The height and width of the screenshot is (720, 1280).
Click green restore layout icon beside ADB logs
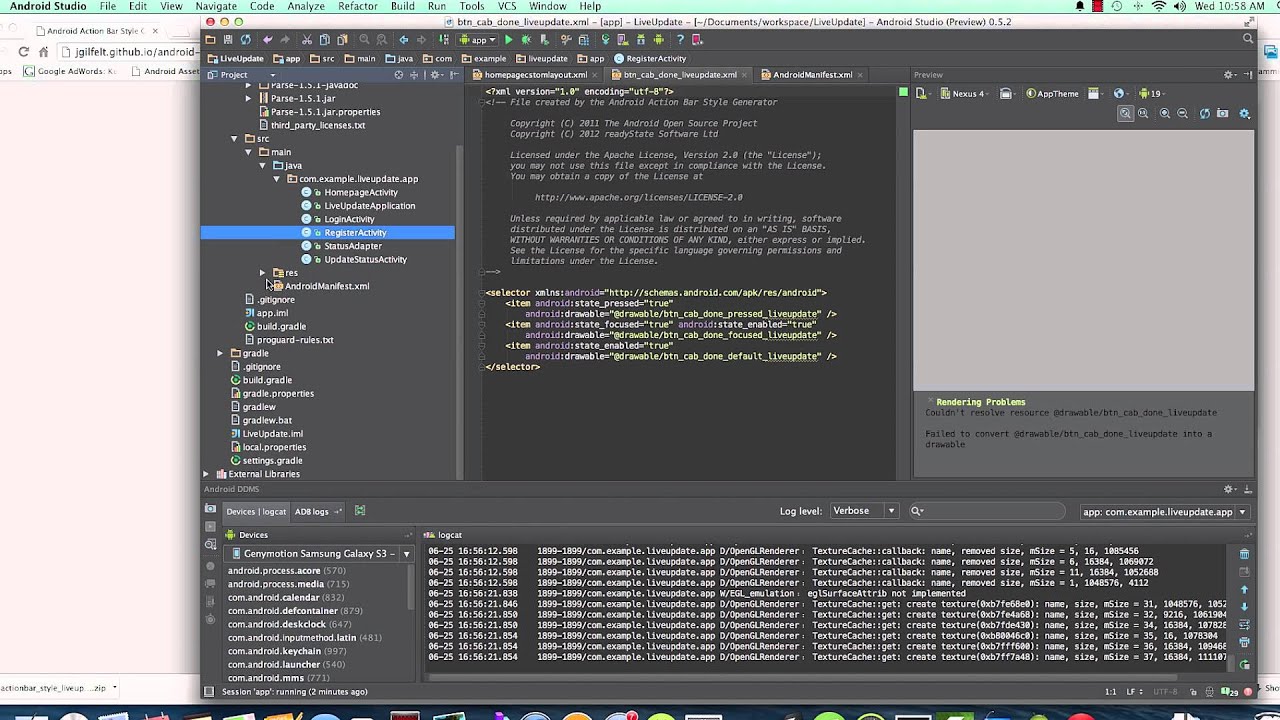click(x=360, y=511)
